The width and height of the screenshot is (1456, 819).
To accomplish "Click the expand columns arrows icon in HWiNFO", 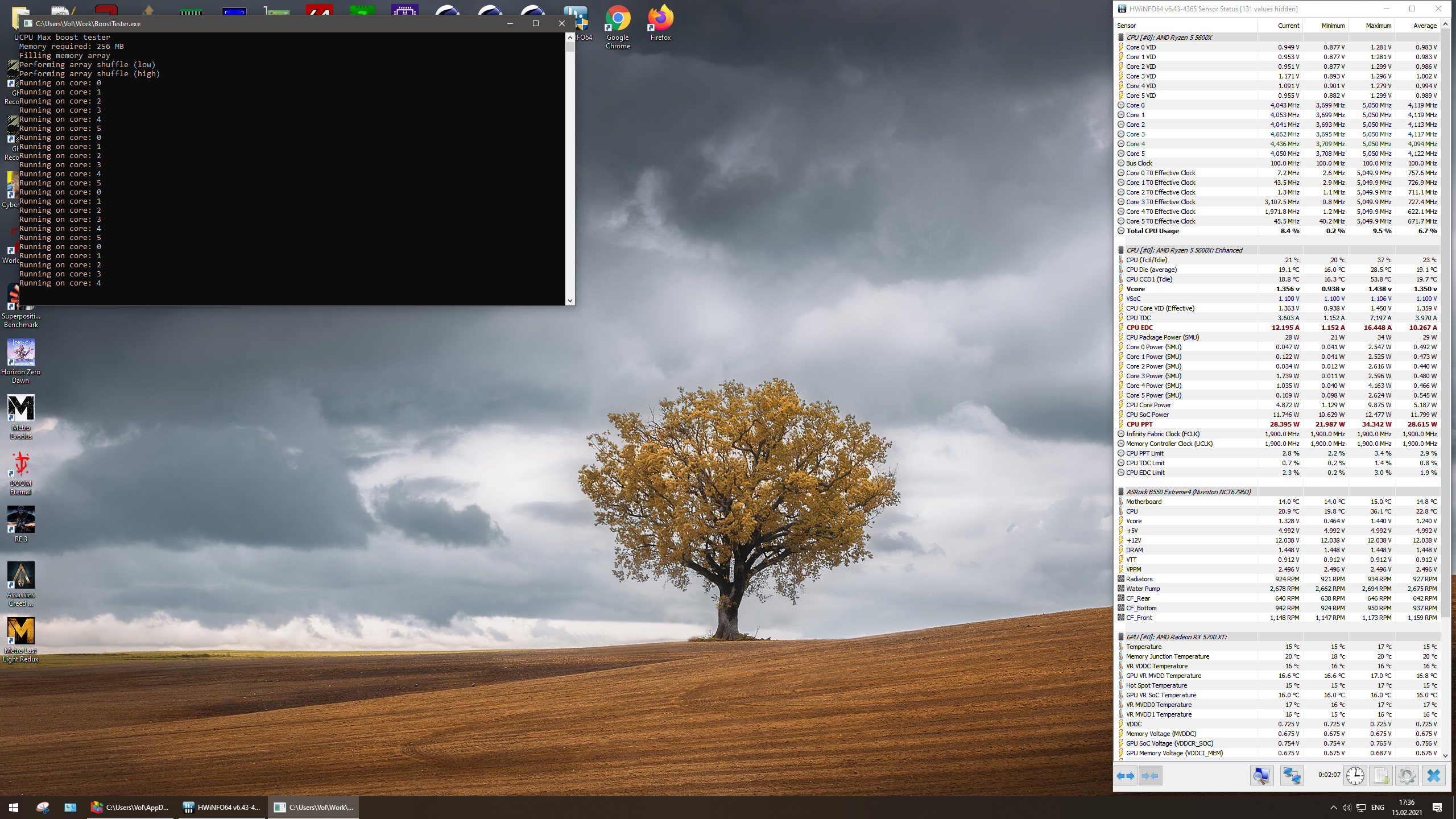I will tap(1126, 776).
